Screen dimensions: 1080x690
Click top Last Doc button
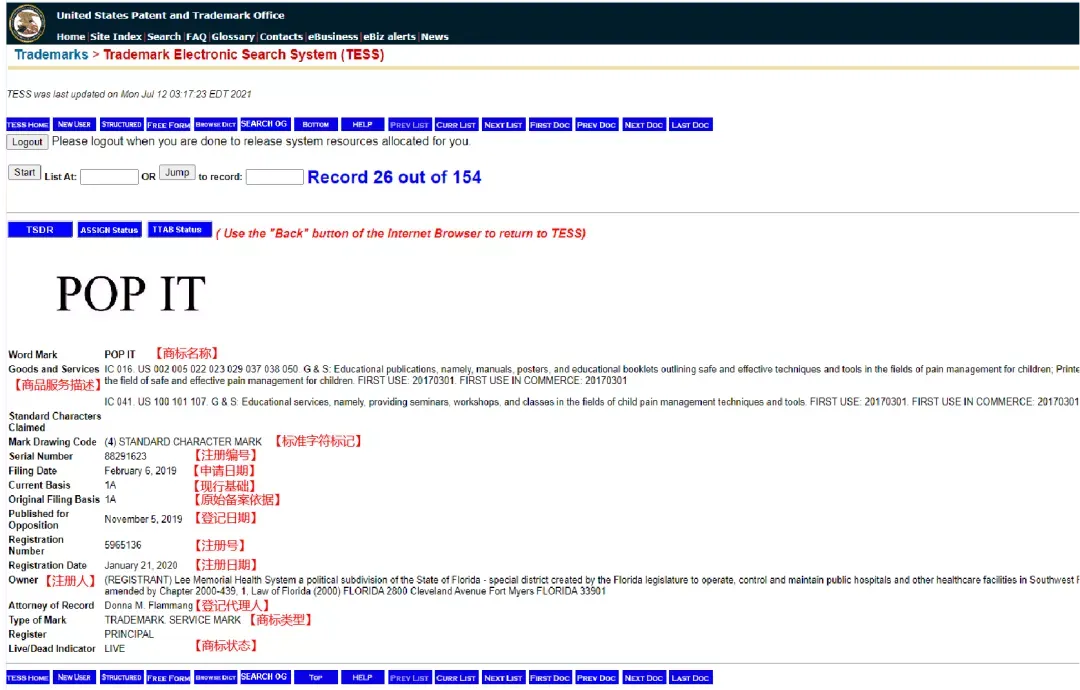(691, 125)
